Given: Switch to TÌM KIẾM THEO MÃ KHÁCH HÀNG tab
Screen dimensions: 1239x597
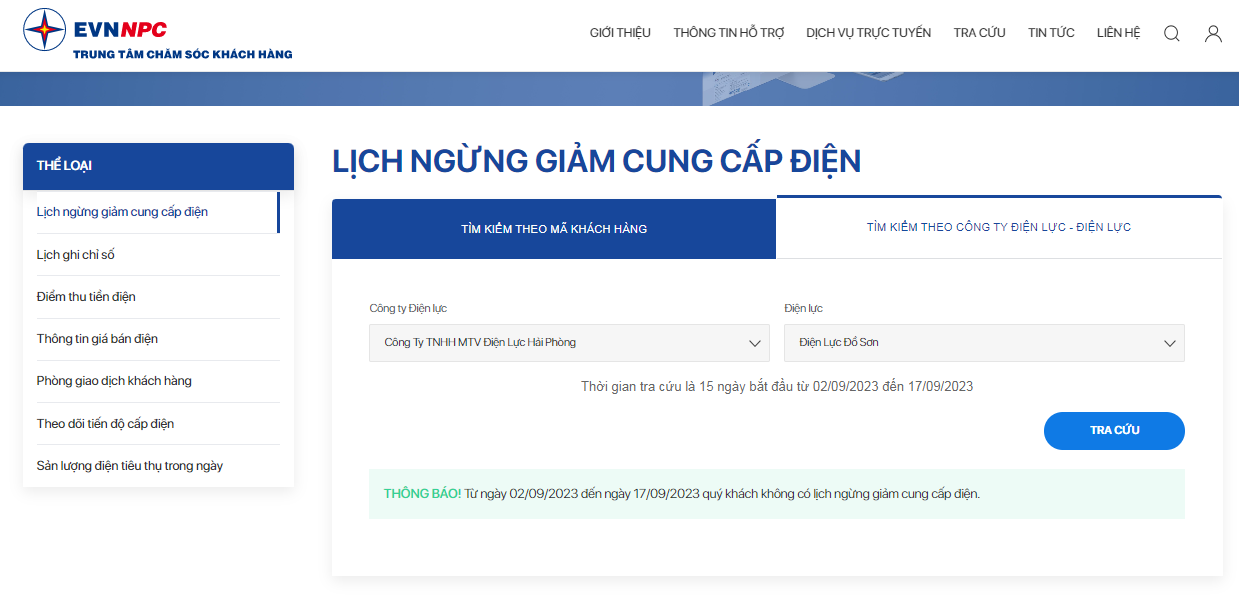Looking at the screenshot, I should coord(554,229).
